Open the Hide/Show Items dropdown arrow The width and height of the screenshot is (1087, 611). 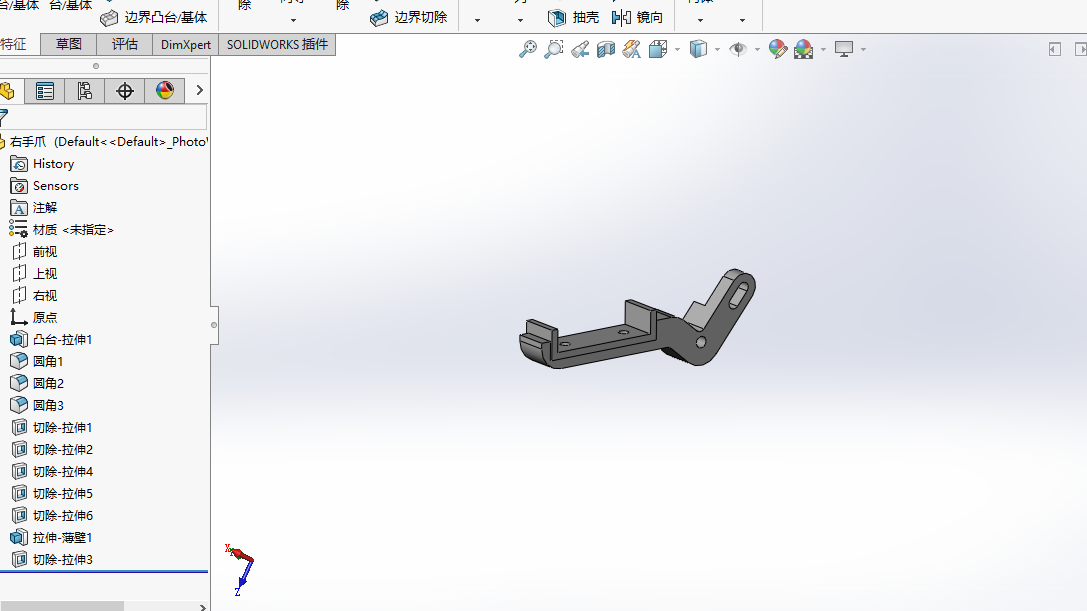click(x=757, y=49)
